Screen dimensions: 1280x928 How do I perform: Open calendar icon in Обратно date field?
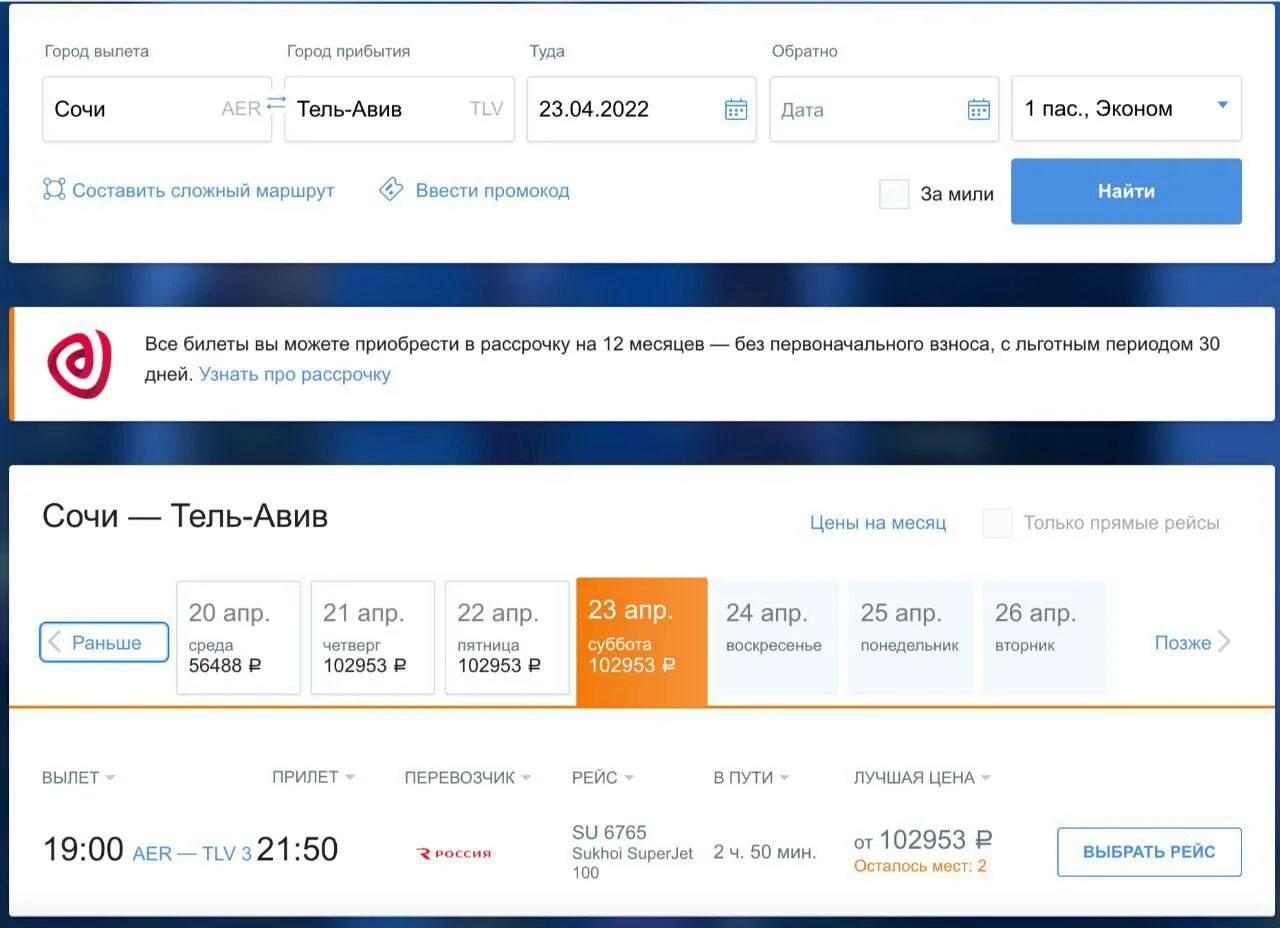point(979,109)
